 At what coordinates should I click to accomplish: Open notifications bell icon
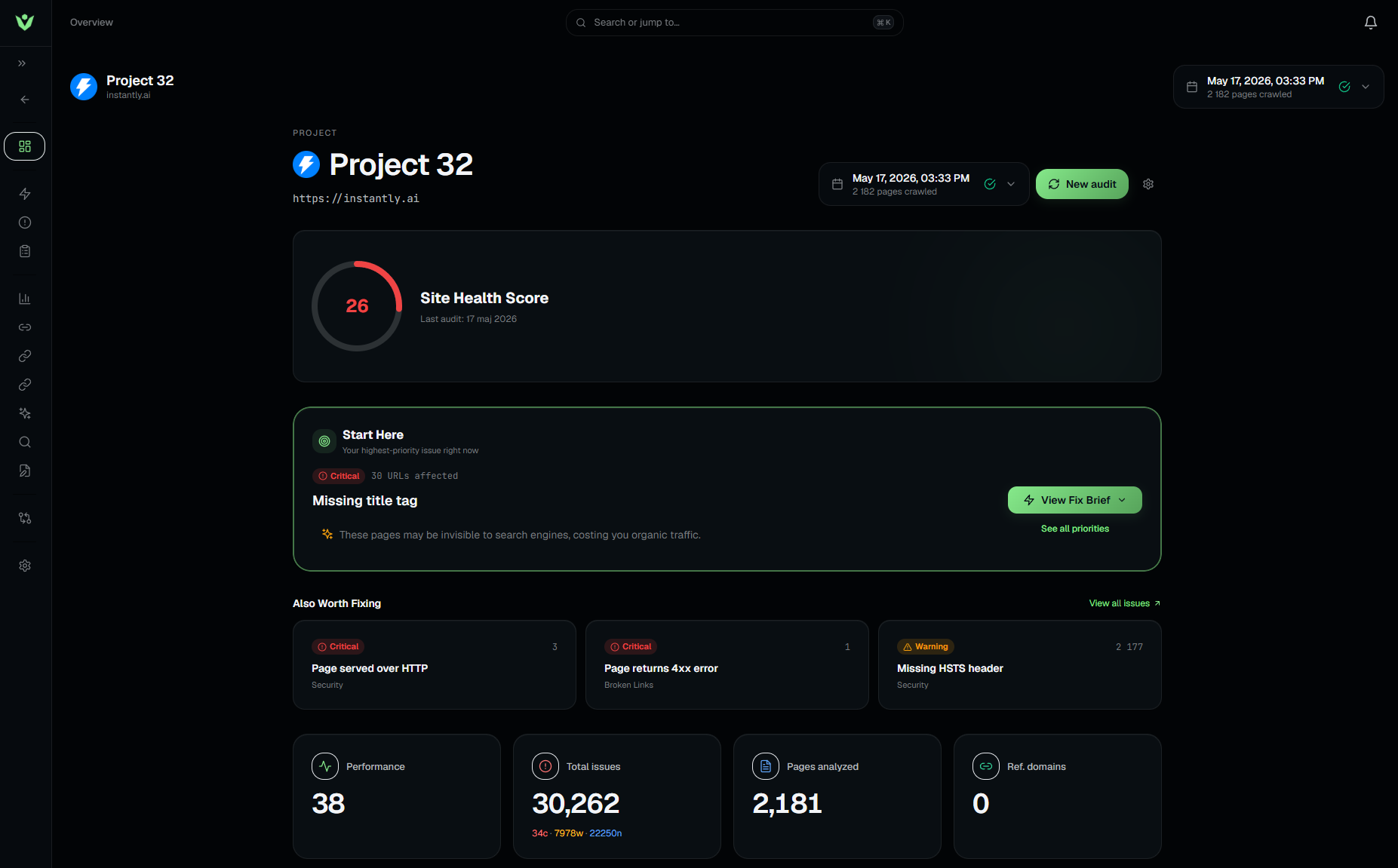pyautogui.click(x=1371, y=23)
